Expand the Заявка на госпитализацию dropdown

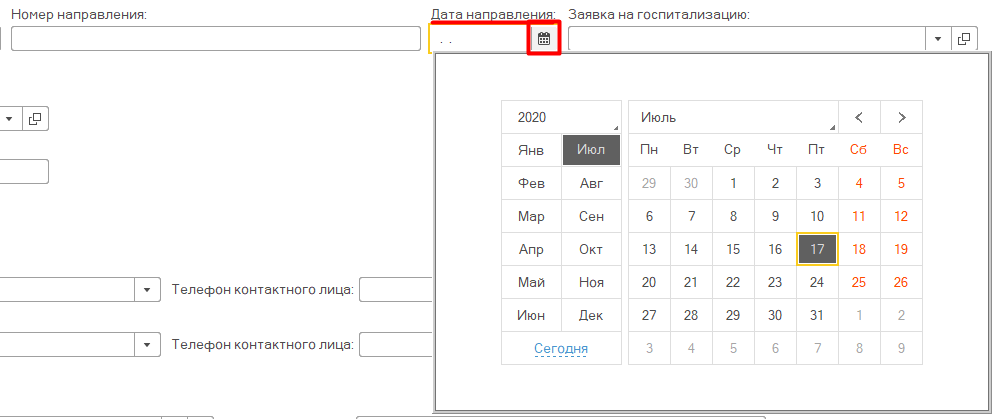(938, 39)
